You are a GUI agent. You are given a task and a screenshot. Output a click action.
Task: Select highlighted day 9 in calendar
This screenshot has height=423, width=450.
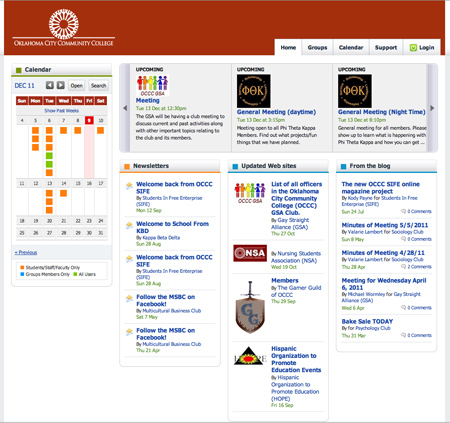coord(89,120)
